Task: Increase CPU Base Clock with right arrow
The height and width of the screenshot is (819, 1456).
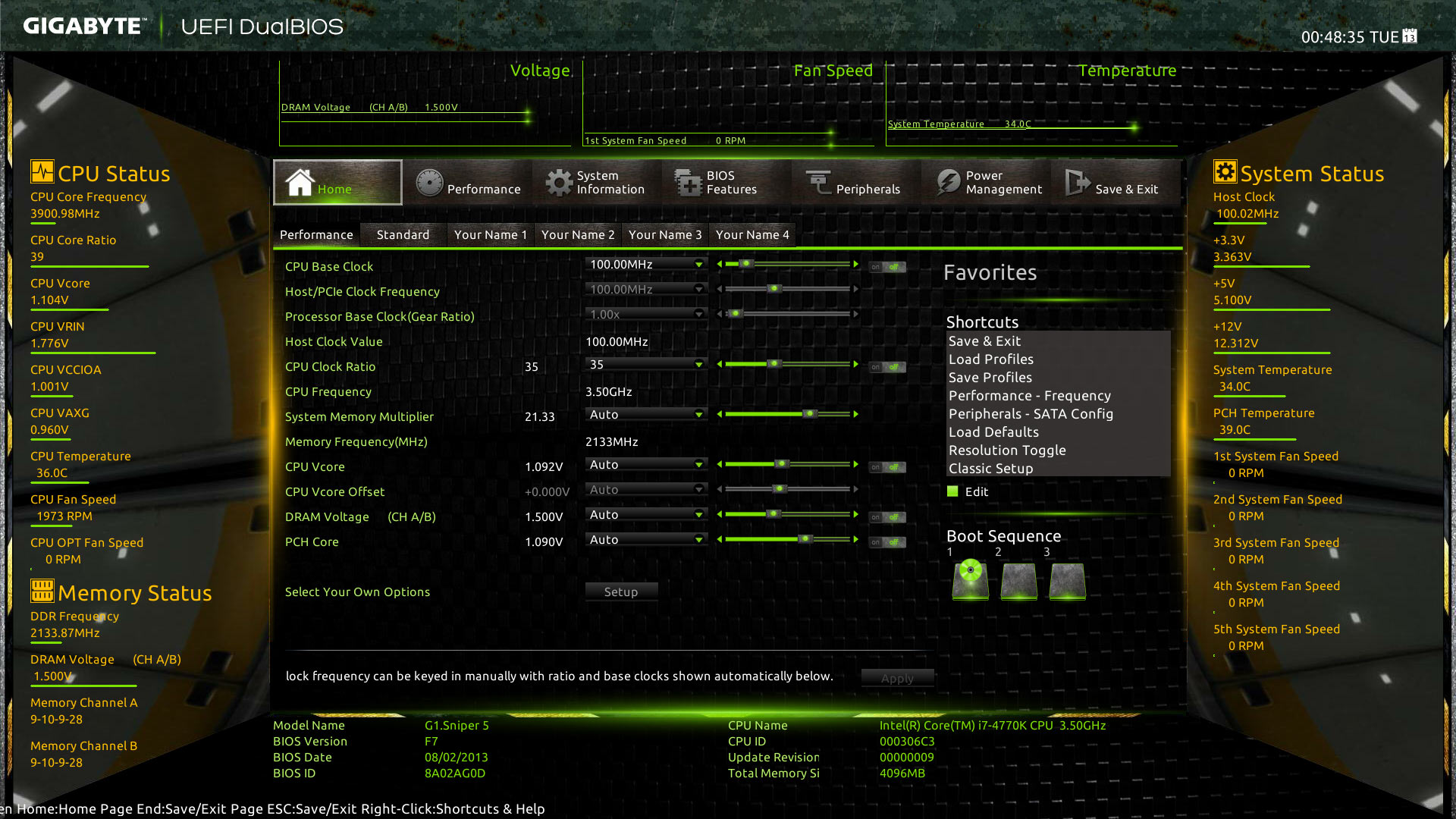Action: (856, 265)
